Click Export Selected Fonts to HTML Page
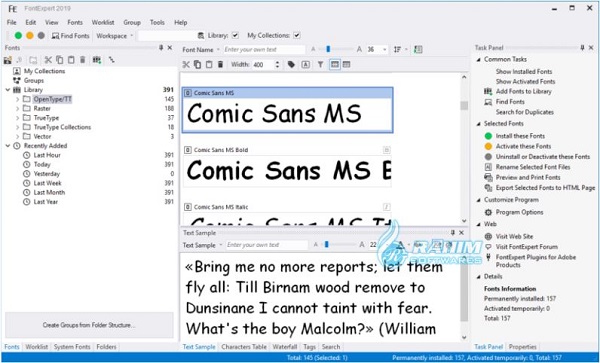Image resolution: width=600 pixels, height=363 pixels. click(x=545, y=188)
